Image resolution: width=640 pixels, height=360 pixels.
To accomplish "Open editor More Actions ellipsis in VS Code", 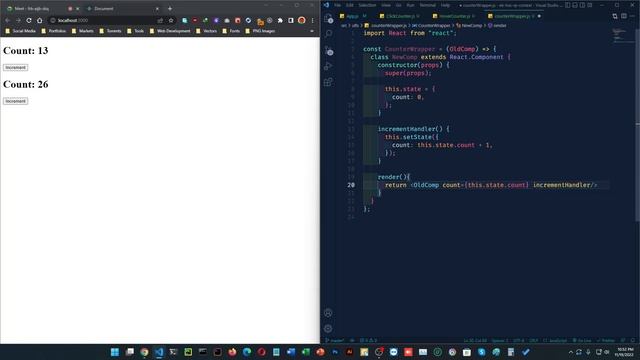I will pos(633,16).
